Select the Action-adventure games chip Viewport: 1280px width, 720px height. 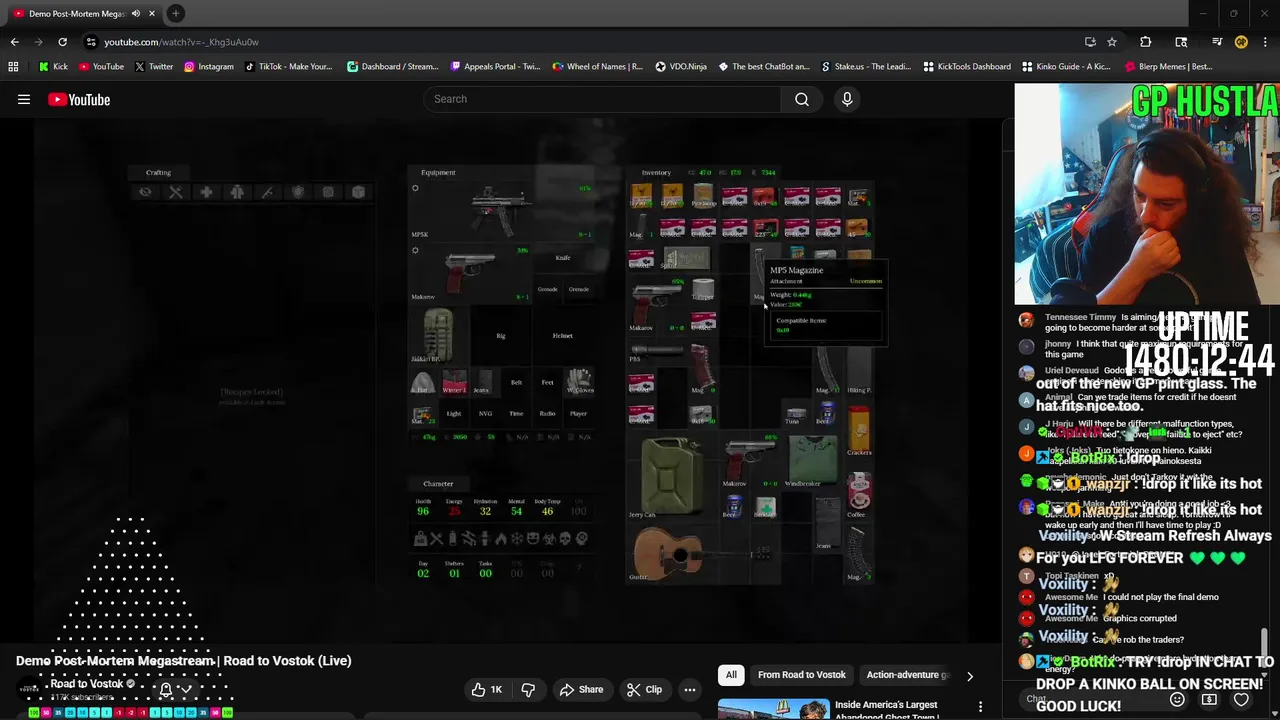tap(906, 675)
